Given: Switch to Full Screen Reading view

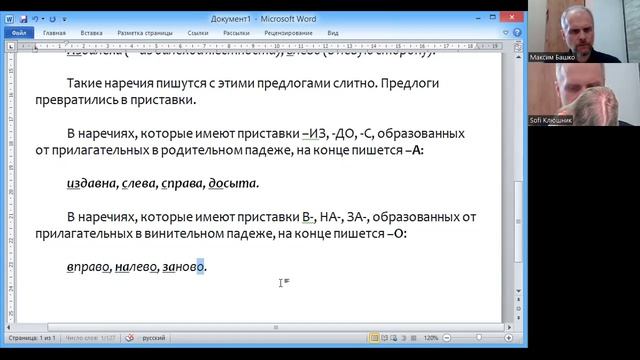Looking at the screenshot, I should [x=384, y=338].
